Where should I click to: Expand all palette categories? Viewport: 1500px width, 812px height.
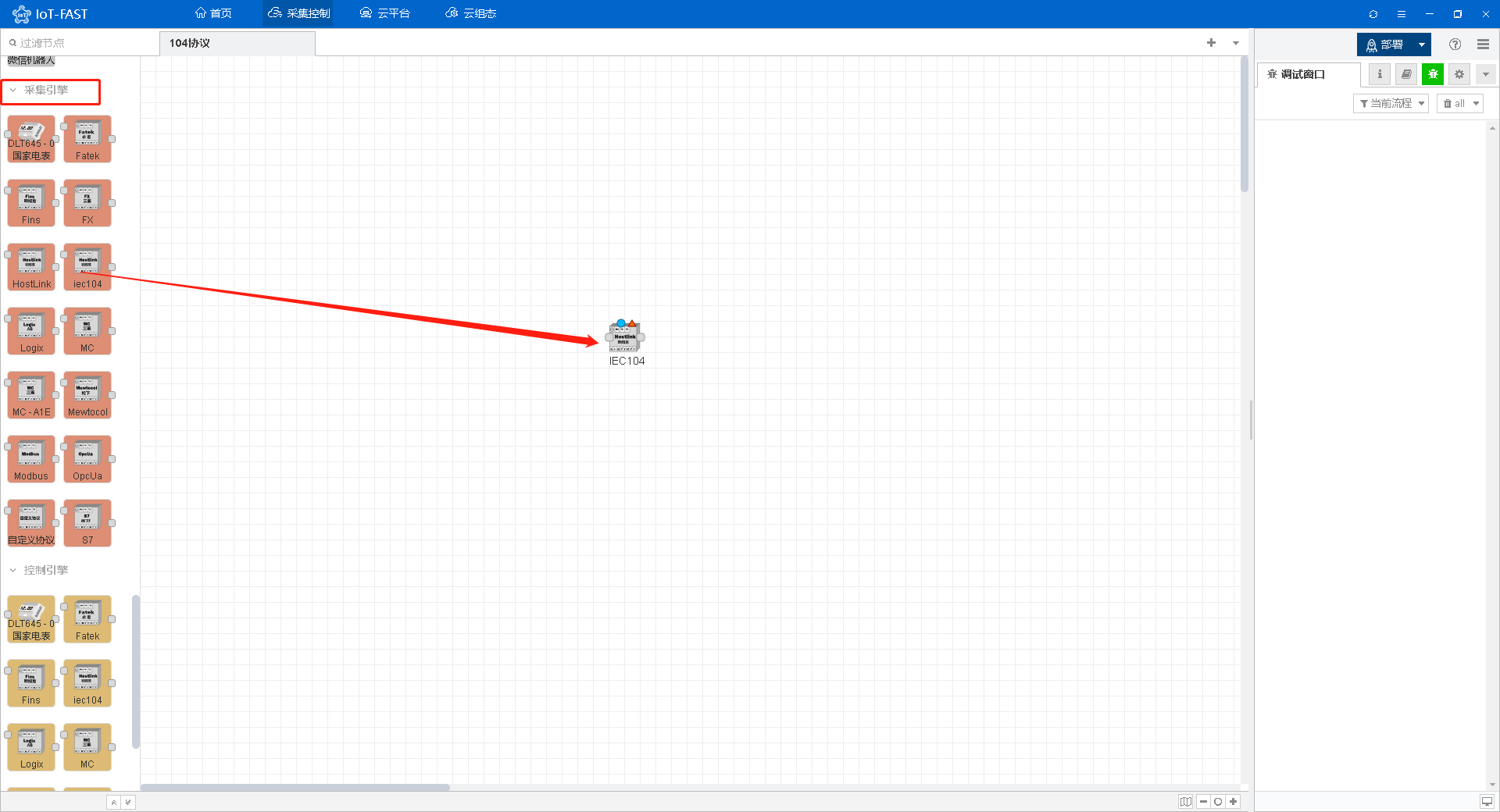(x=128, y=802)
